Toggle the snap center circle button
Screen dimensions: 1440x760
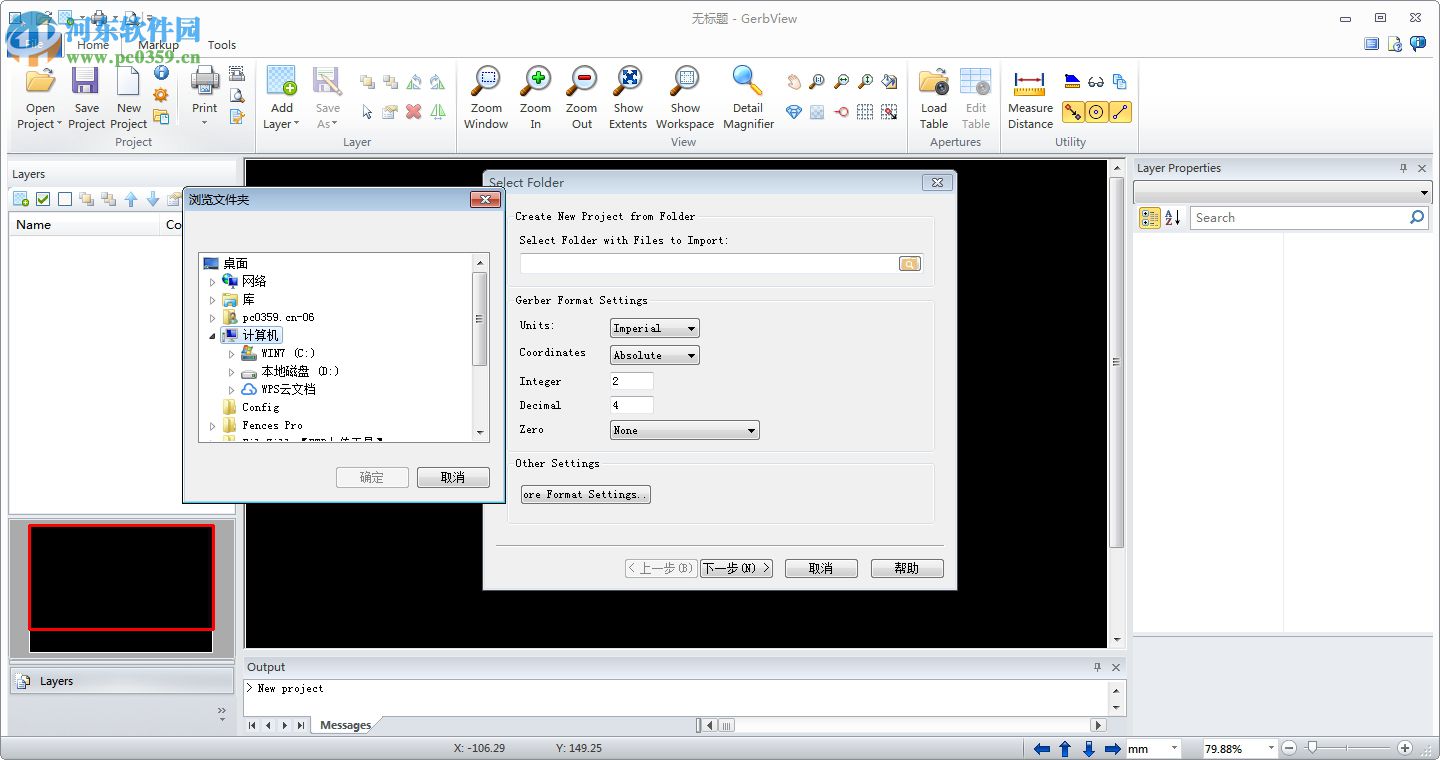(x=1096, y=112)
